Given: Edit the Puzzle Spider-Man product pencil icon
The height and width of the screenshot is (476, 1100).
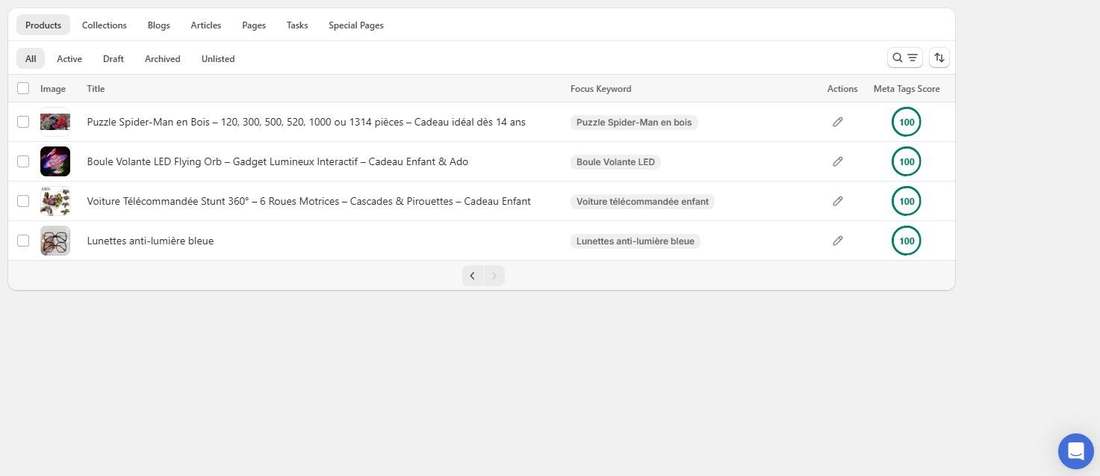Looking at the screenshot, I should (838, 122).
